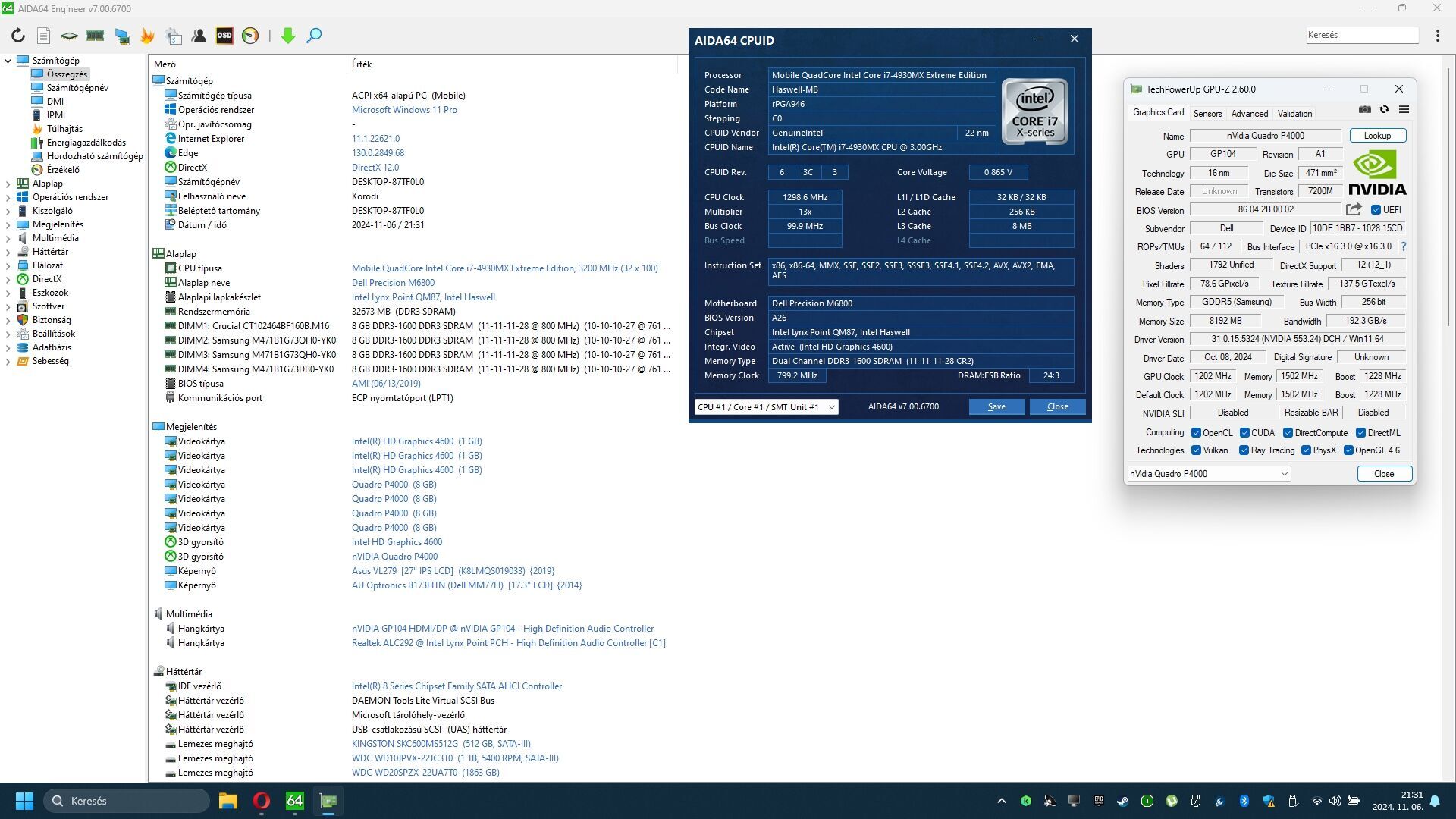Select Érzékelő in the sidebar tree

(x=63, y=170)
